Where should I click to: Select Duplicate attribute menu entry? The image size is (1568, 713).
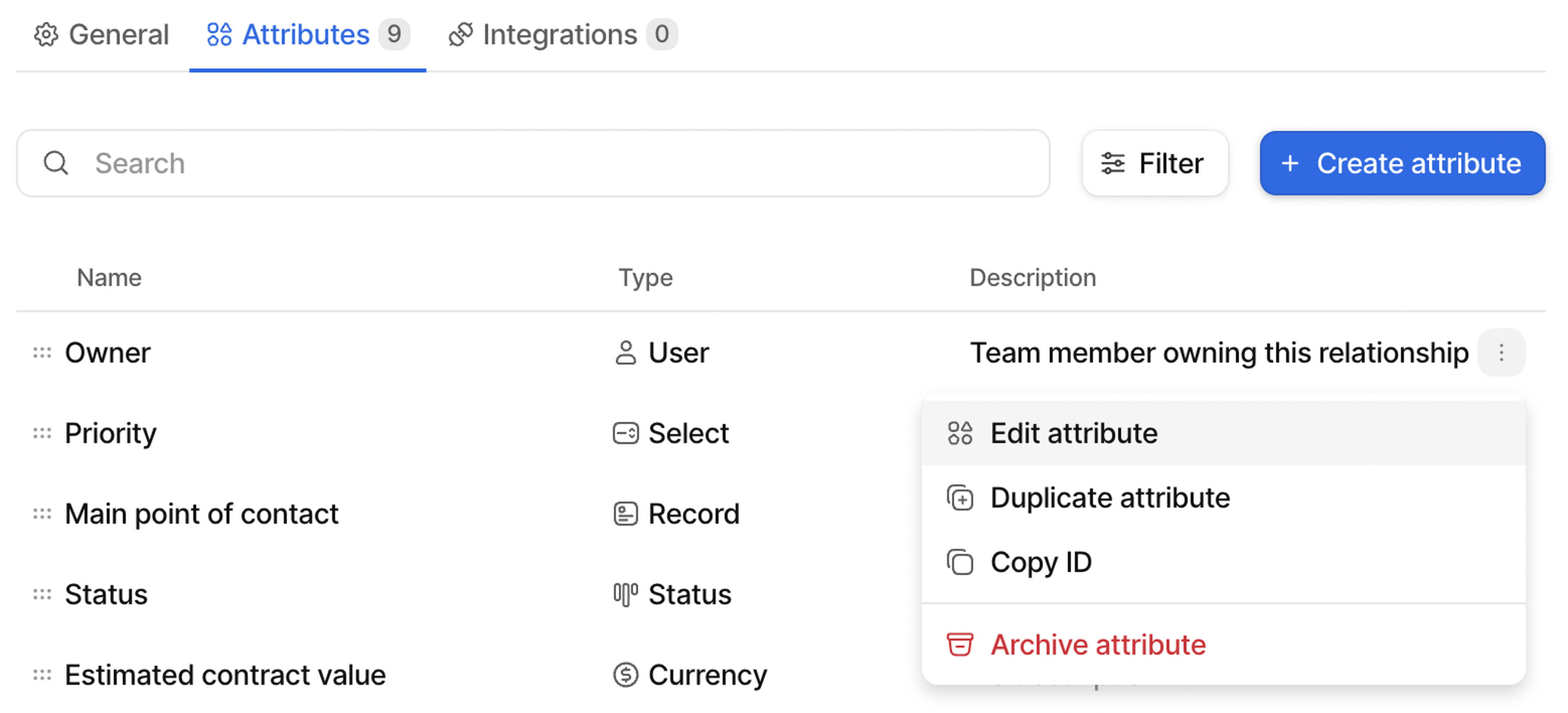point(1110,497)
